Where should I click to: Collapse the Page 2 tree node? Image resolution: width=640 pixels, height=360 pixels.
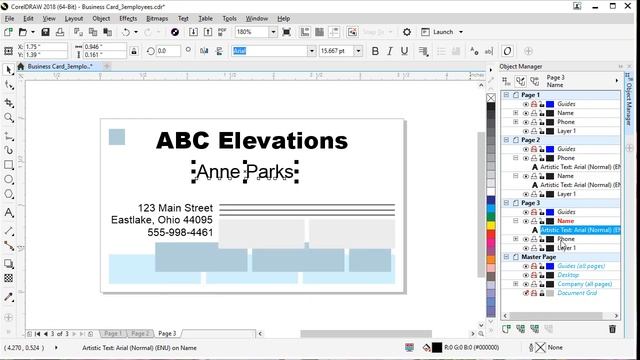[x=506, y=140]
